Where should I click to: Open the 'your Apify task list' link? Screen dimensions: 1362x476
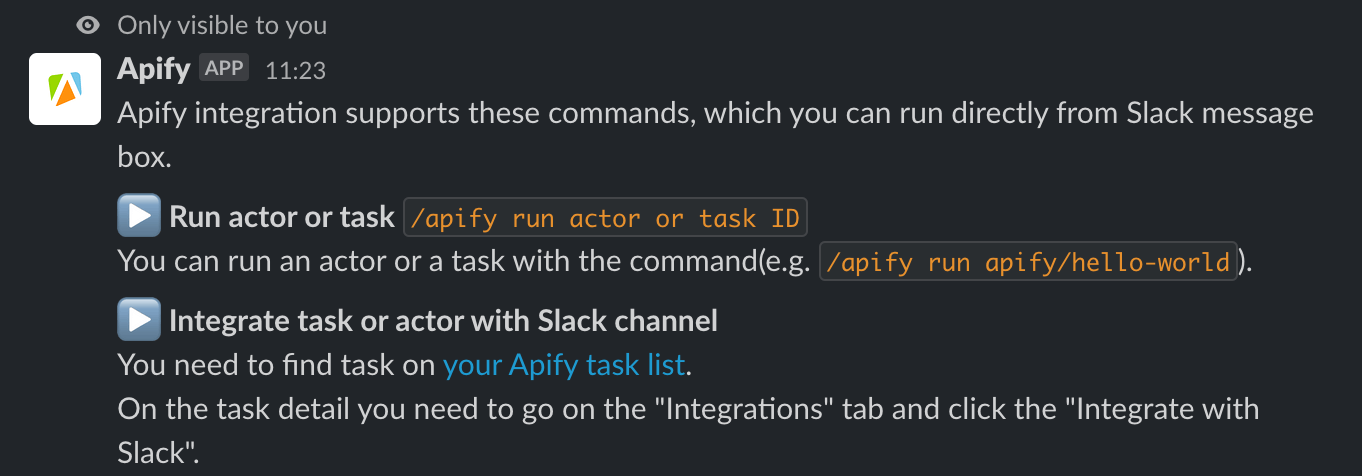click(x=564, y=365)
